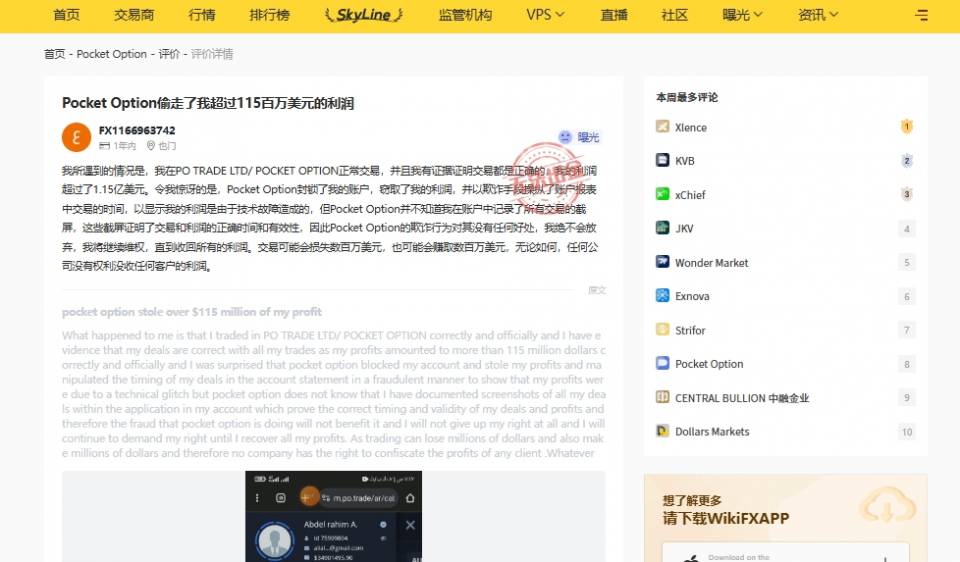Click the xChief broker logo icon
The height and width of the screenshot is (562, 960).
[662, 194]
